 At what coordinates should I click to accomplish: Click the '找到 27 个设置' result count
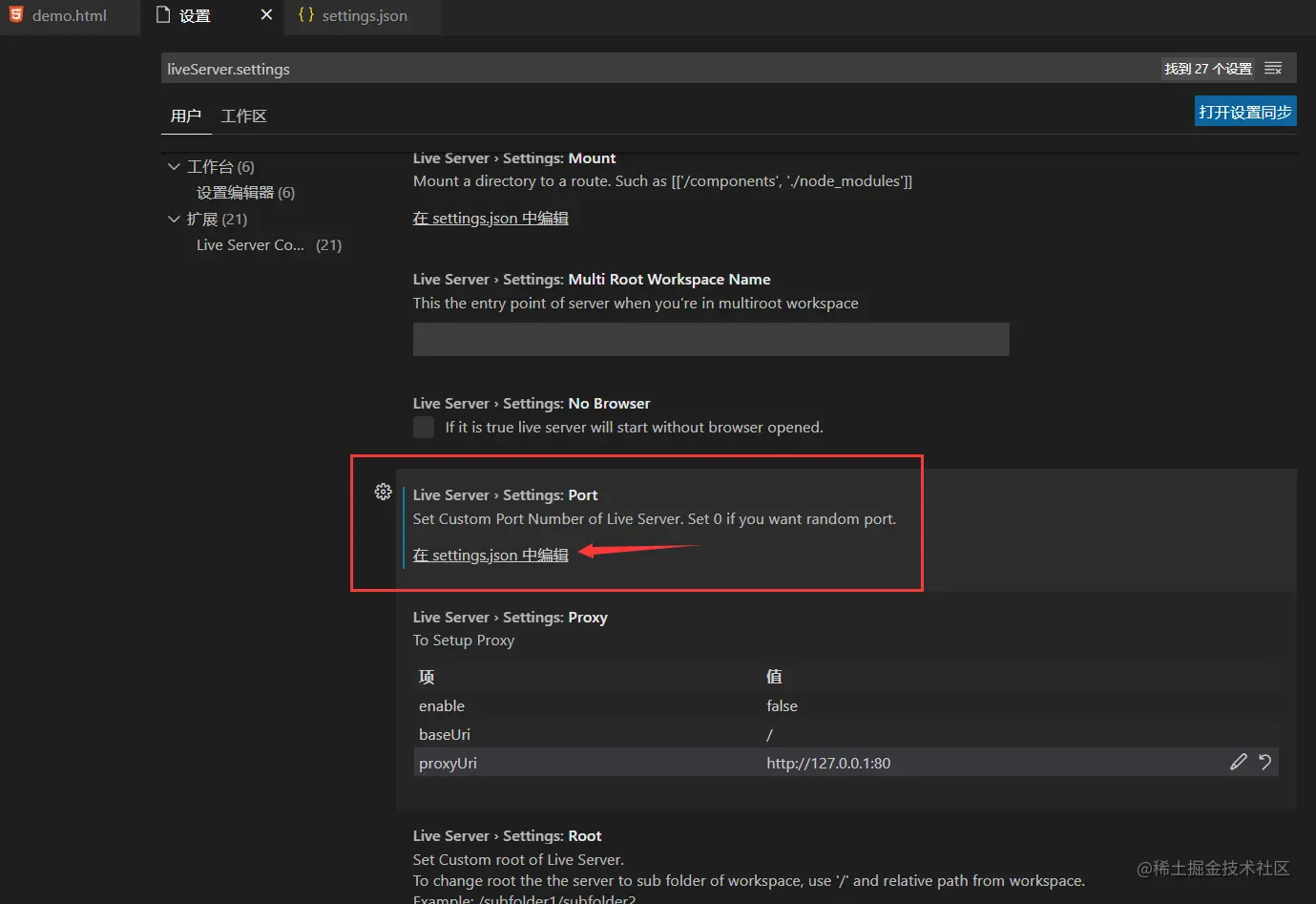pos(1208,69)
